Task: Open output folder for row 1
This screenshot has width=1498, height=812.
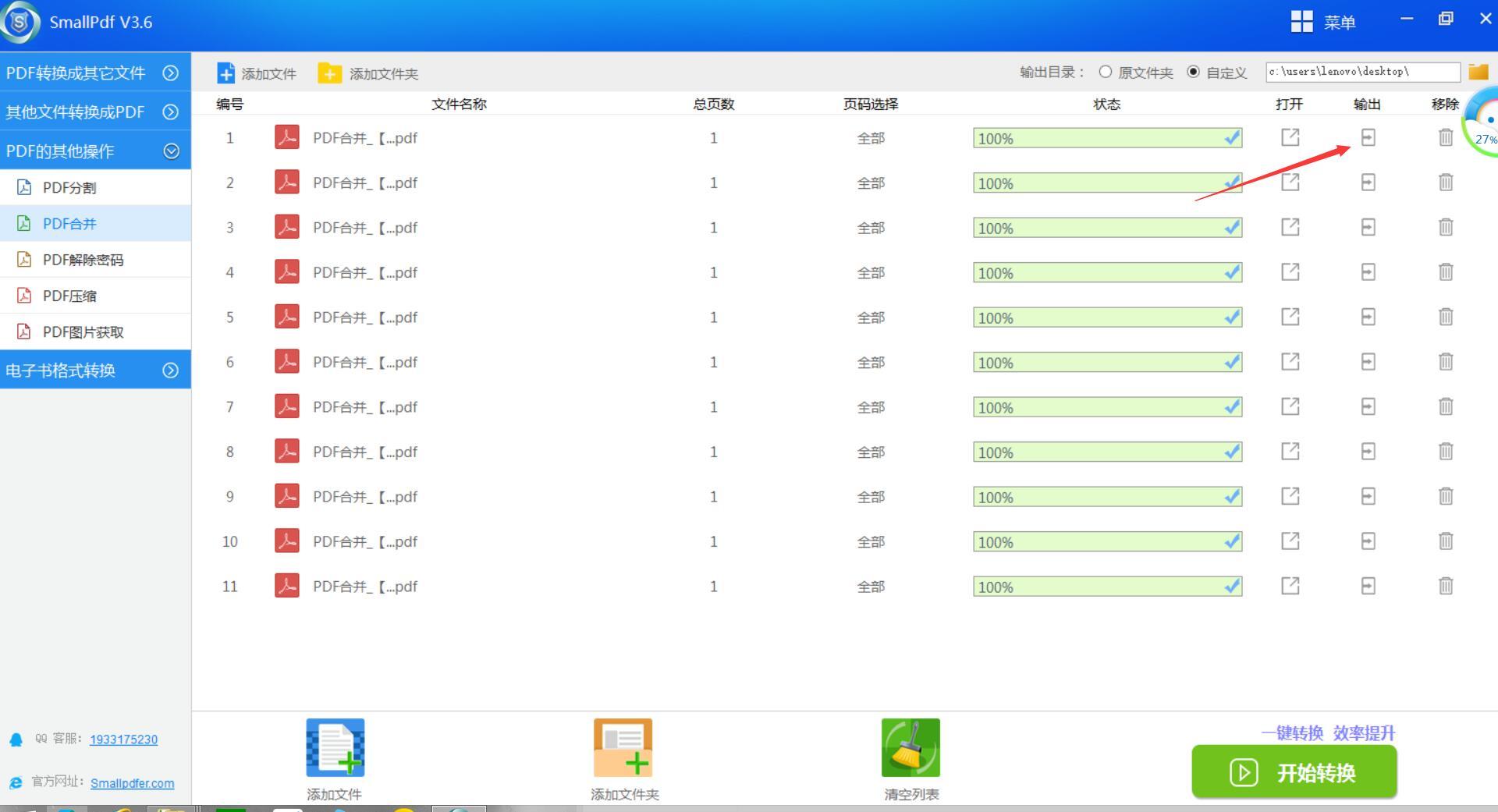Action: click(x=1368, y=137)
